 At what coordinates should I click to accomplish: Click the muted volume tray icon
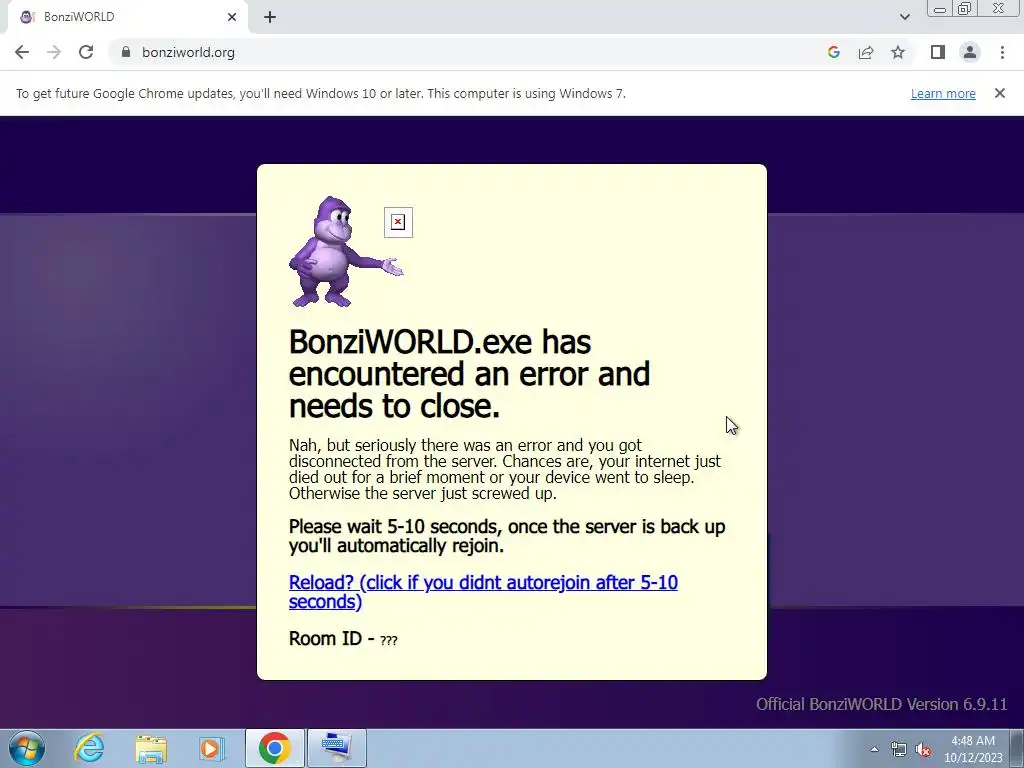(923, 750)
